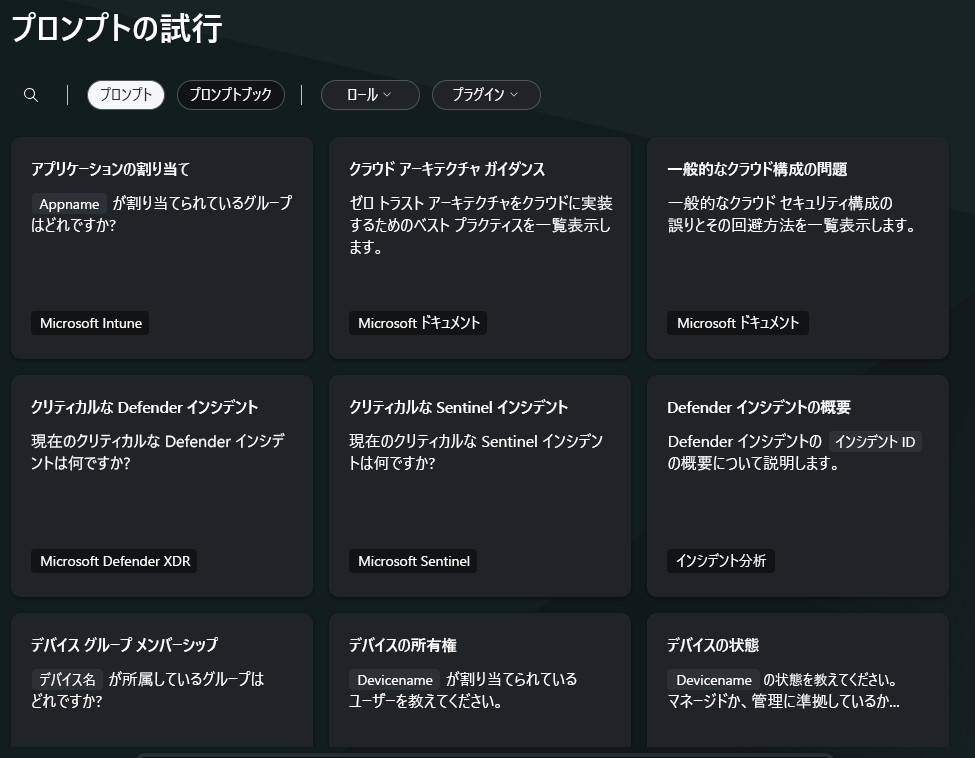Open the プラグイン dropdown
The height and width of the screenshot is (758, 975).
pos(486,95)
